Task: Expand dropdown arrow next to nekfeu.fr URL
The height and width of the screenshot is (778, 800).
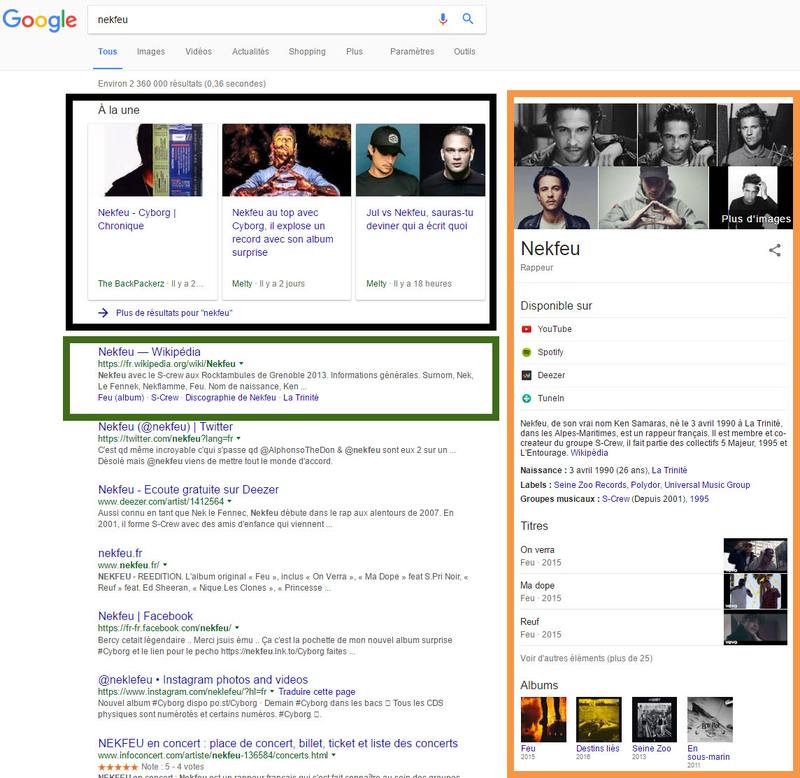Action: [165, 565]
